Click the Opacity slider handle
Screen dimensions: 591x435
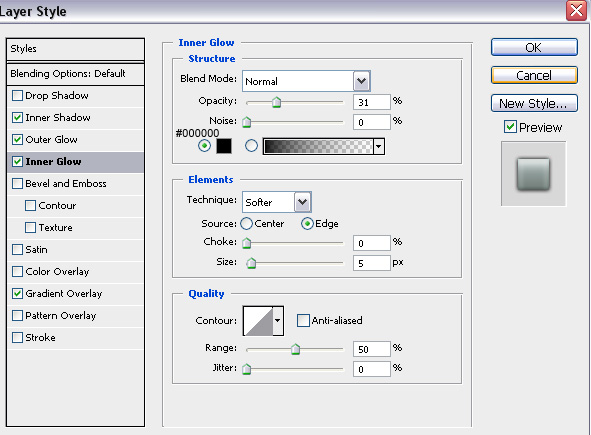tap(277, 102)
